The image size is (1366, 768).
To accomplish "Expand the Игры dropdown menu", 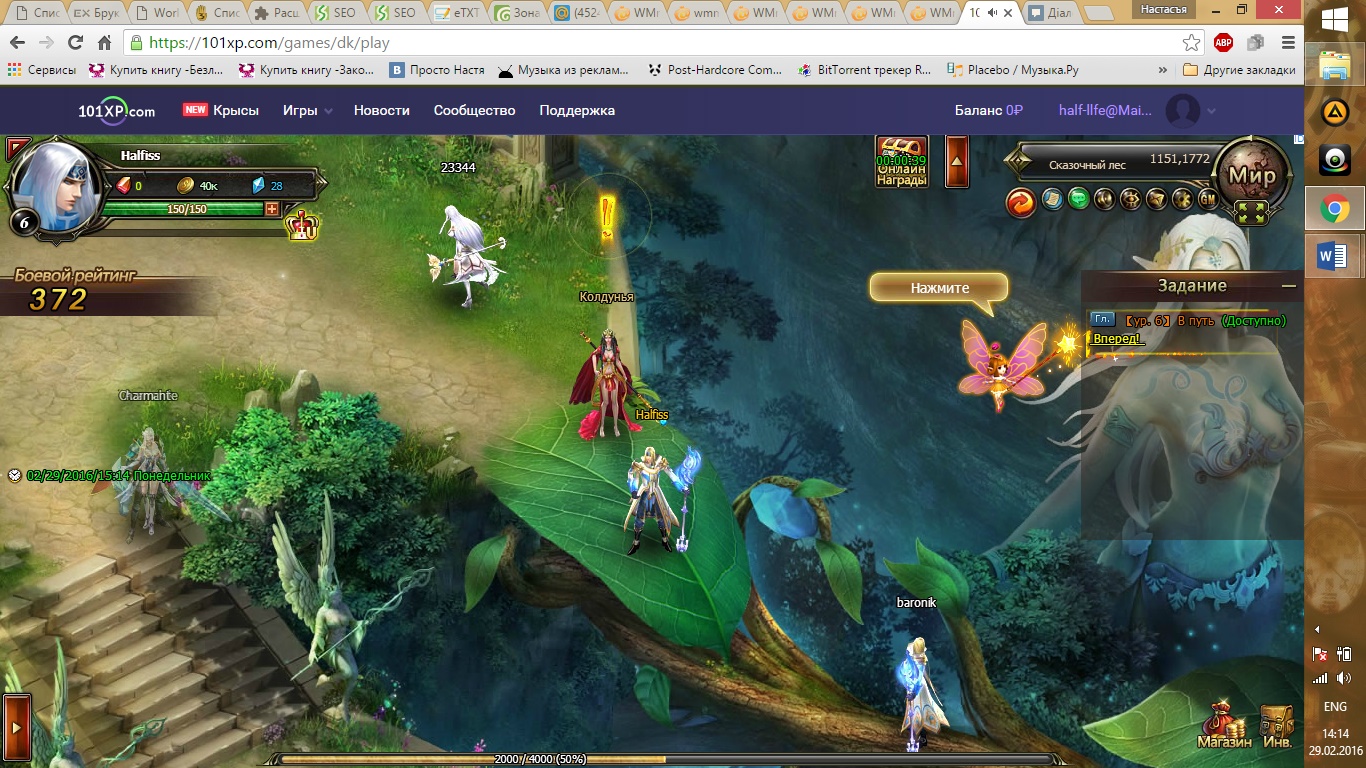I will pyautogui.click(x=308, y=110).
